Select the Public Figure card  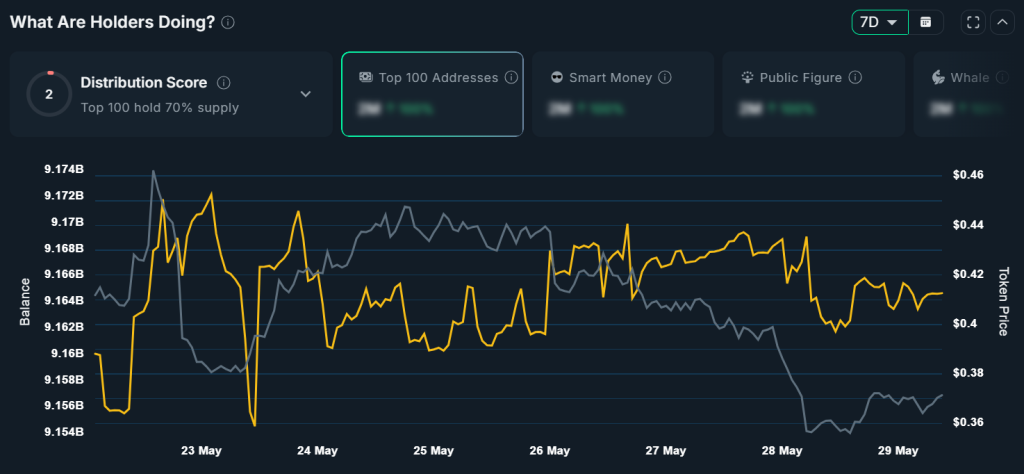click(x=814, y=94)
